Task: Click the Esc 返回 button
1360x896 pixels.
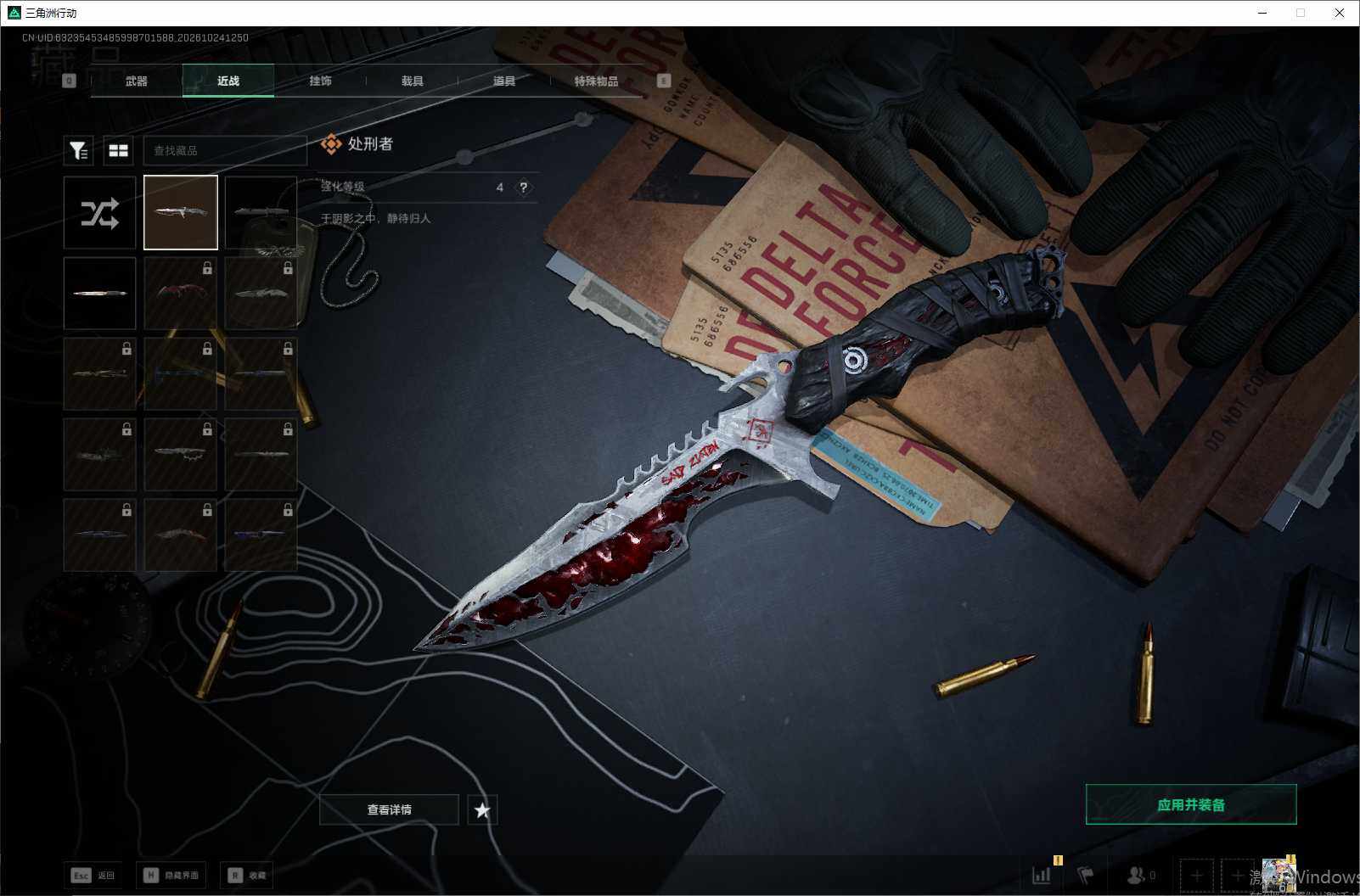Action: 93,875
